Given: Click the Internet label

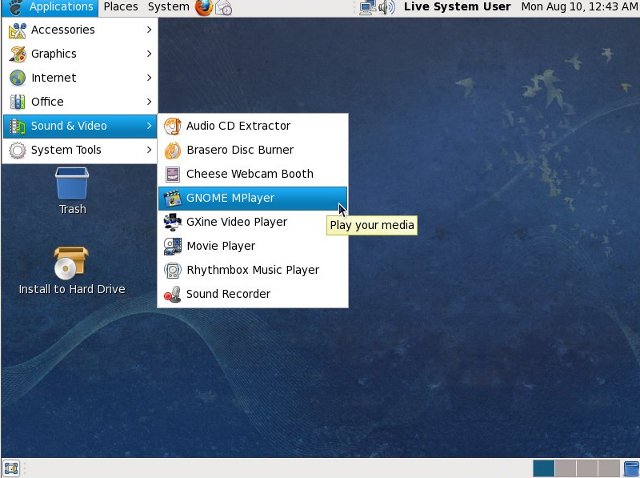Looking at the screenshot, I should [54, 78].
